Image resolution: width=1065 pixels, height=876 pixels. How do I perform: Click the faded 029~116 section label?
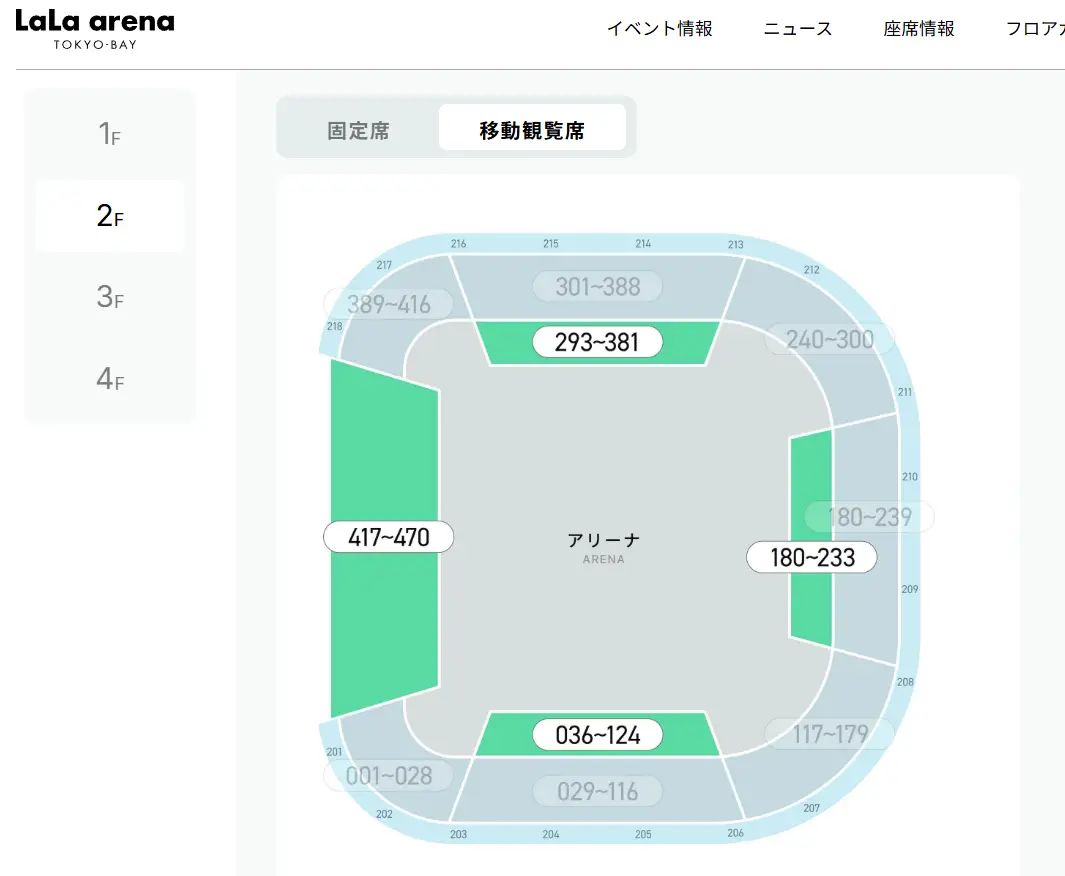597,791
